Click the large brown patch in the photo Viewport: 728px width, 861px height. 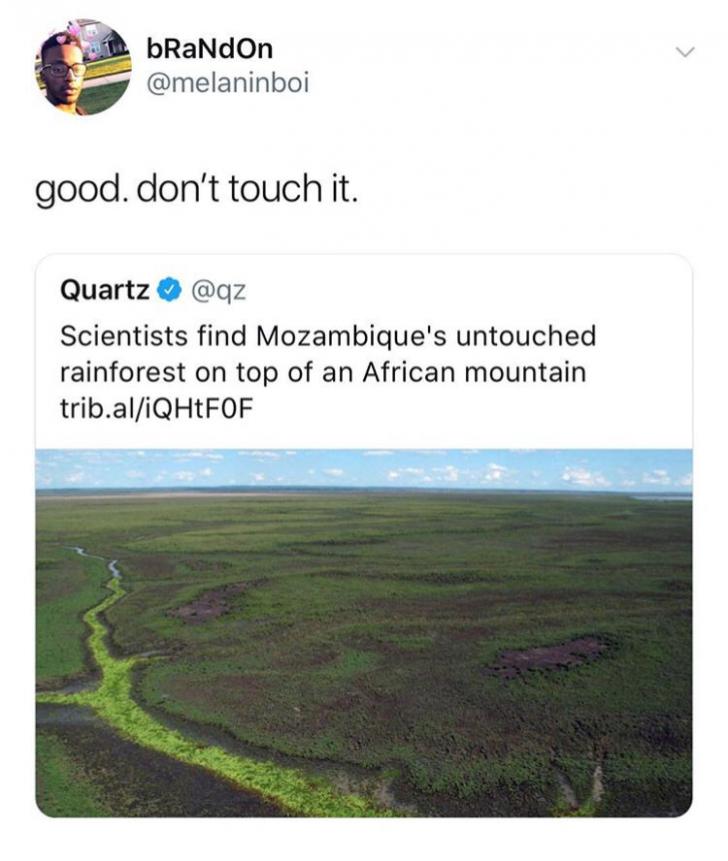549,657
